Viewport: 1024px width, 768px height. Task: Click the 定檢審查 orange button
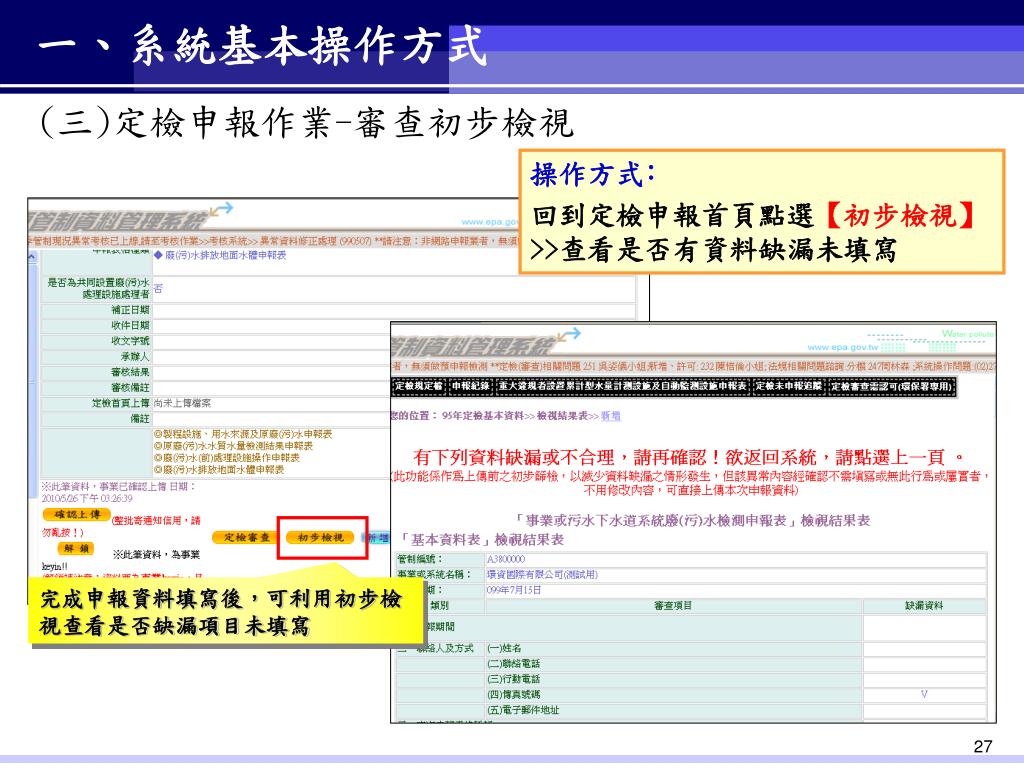click(x=247, y=537)
